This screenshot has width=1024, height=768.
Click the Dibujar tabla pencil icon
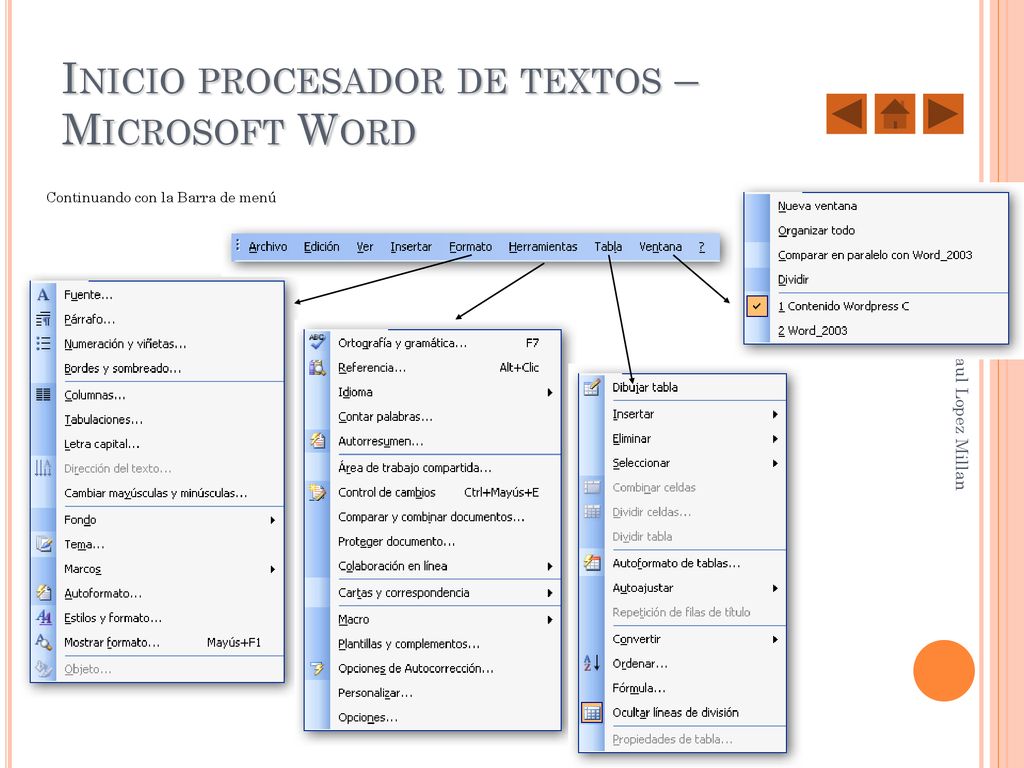[592, 387]
